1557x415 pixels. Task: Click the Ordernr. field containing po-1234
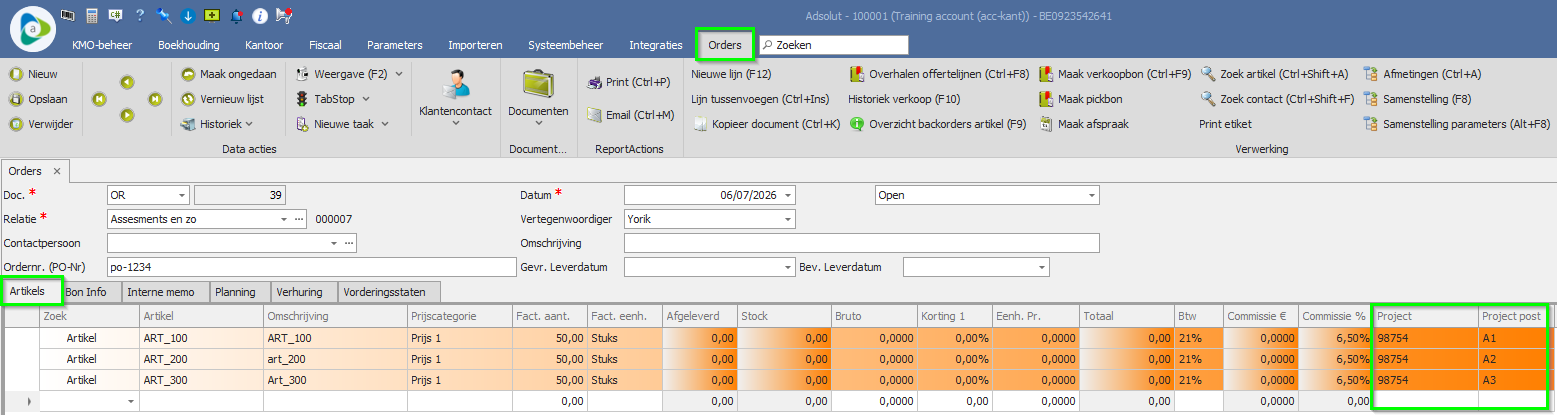pyautogui.click(x=313, y=267)
